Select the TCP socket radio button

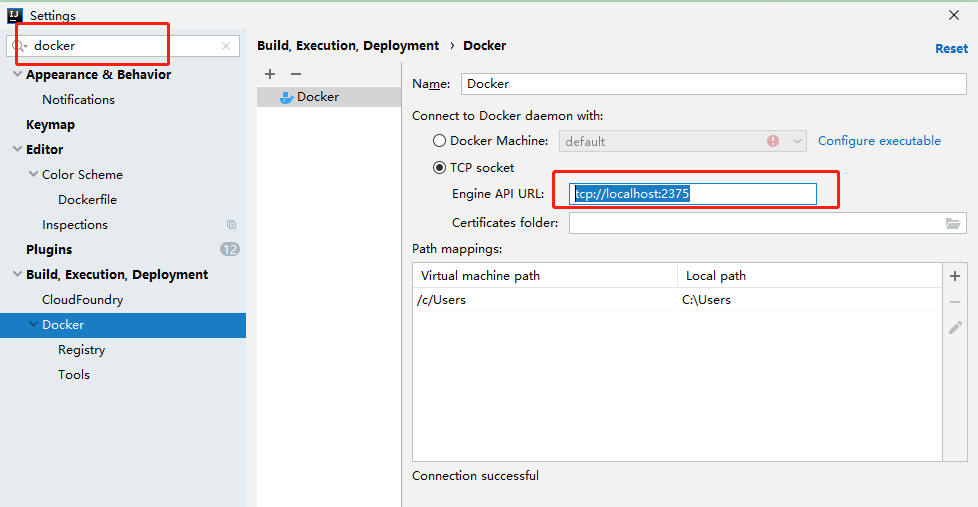(440, 168)
